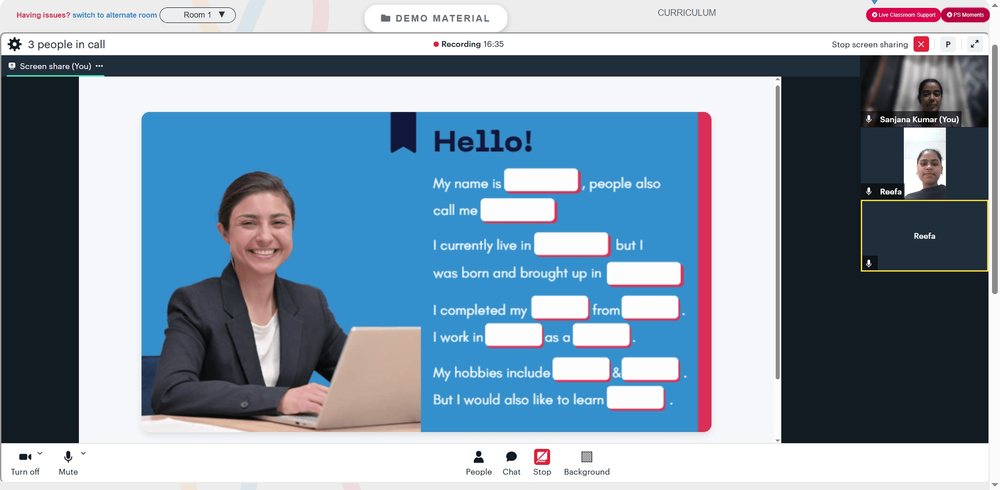Click 'Having issues?' text

point(43,15)
